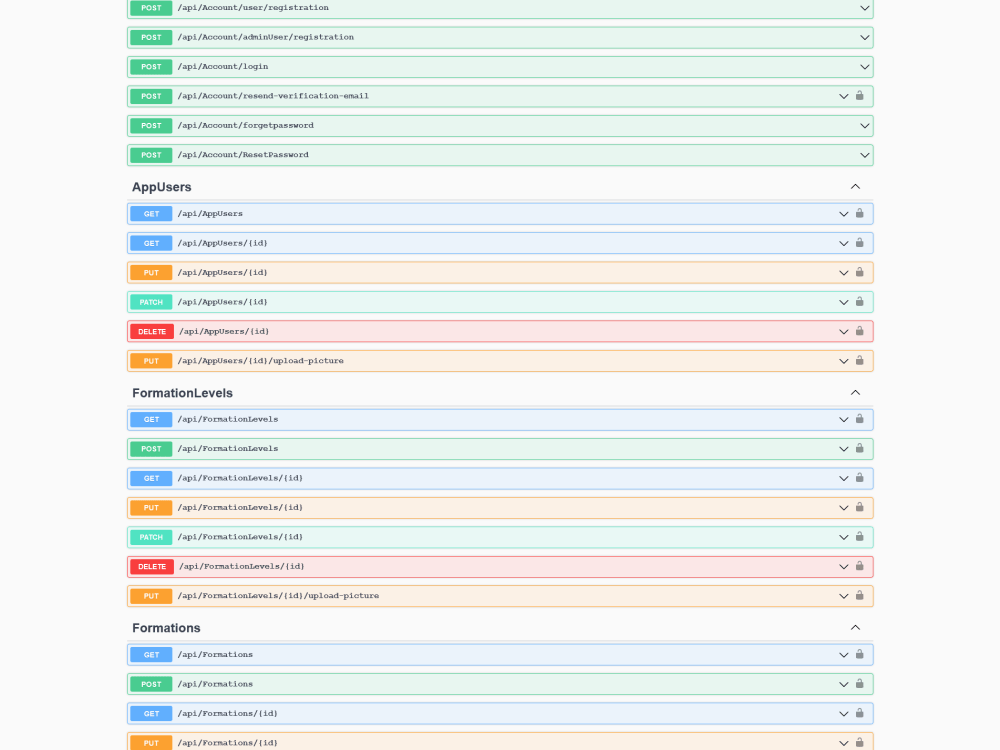Image resolution: width=1000 pixels, height=750 pixels.
Task: Expand chevron of DELETE /api/AppUsers/{id} row
Action: [x=843, y=332]
